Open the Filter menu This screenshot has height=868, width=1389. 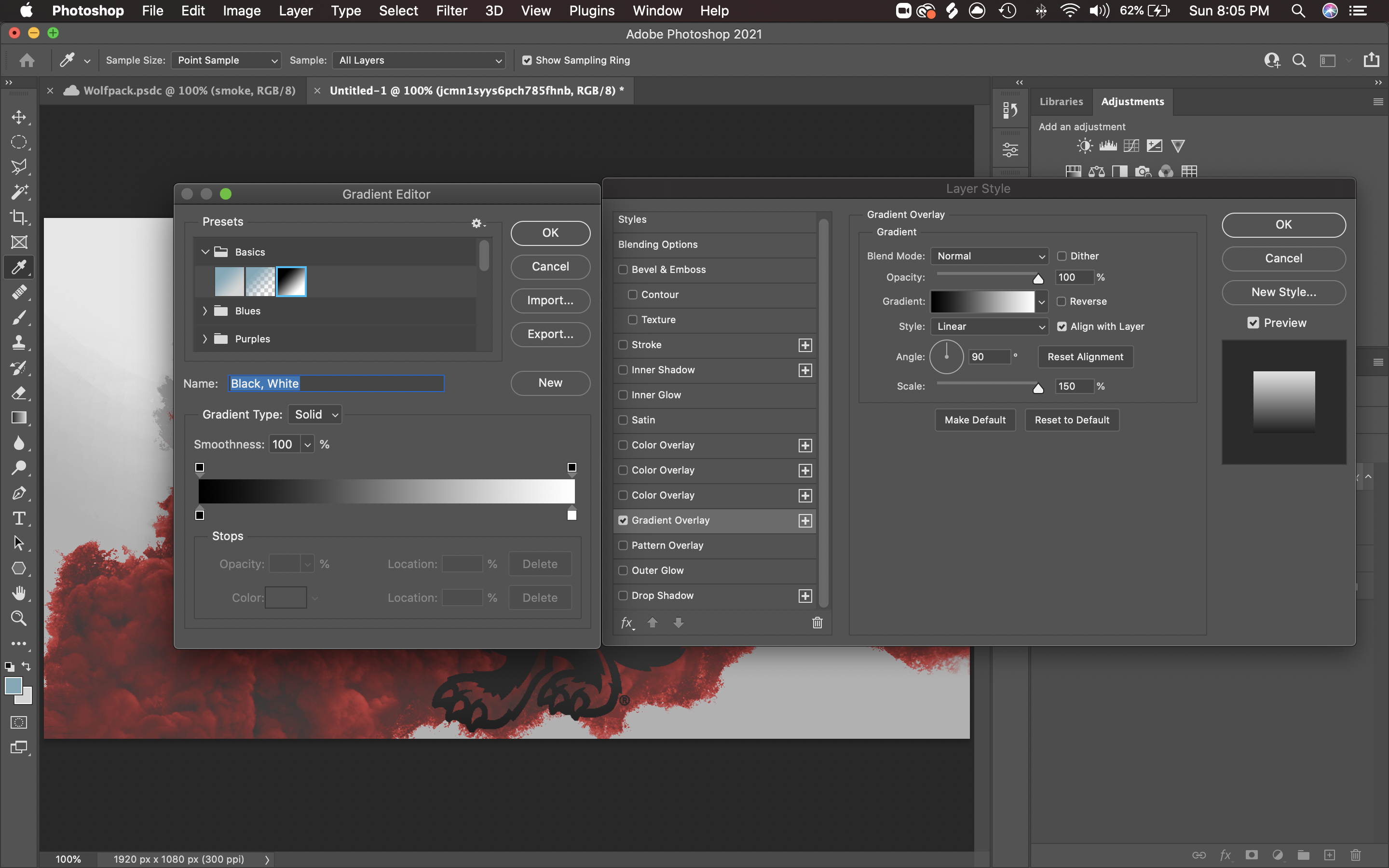coord(451,11)
